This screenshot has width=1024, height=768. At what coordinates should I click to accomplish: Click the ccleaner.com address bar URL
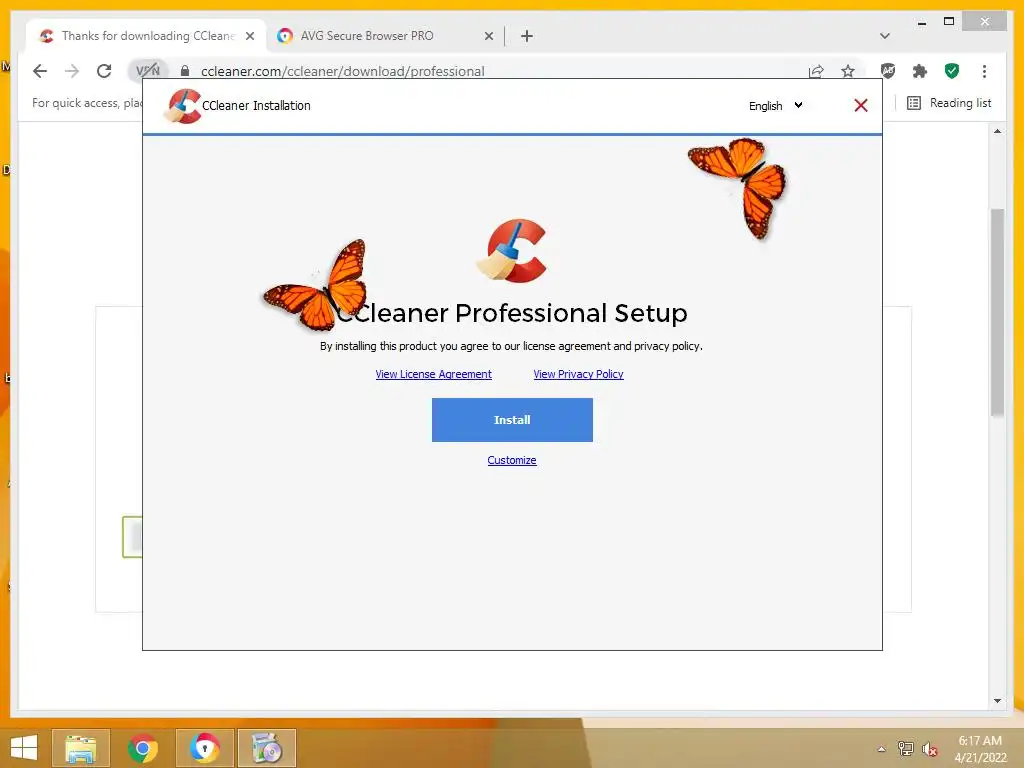tap(343, 71)
